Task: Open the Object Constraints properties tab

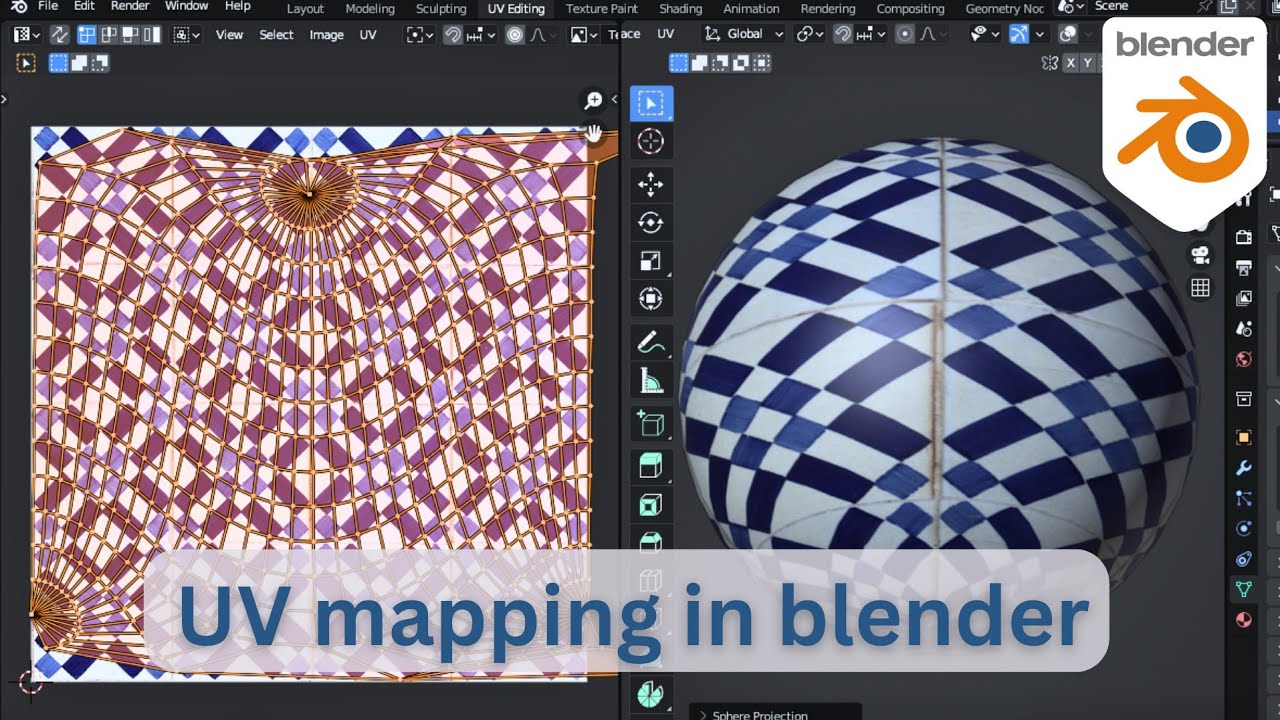Action: [1244, 559]
